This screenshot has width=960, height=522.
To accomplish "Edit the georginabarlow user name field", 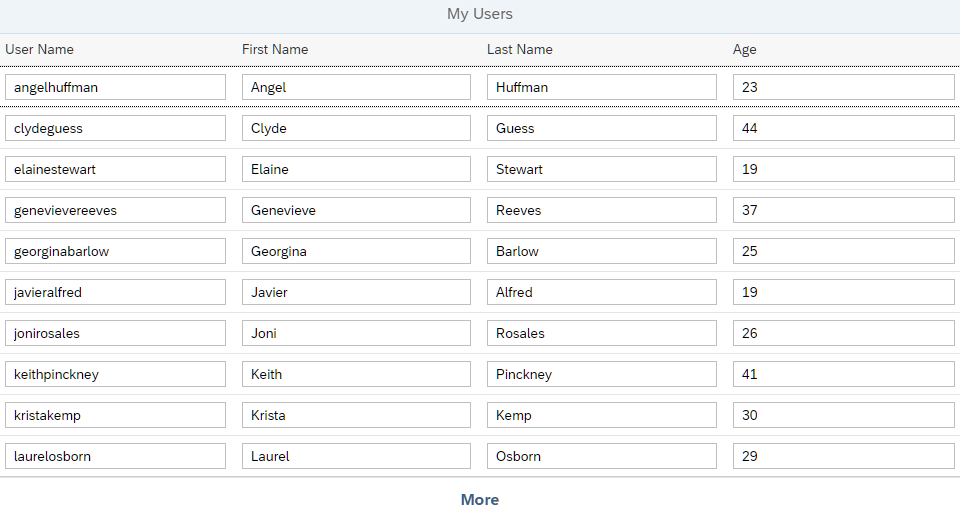I will click(115, 251).
